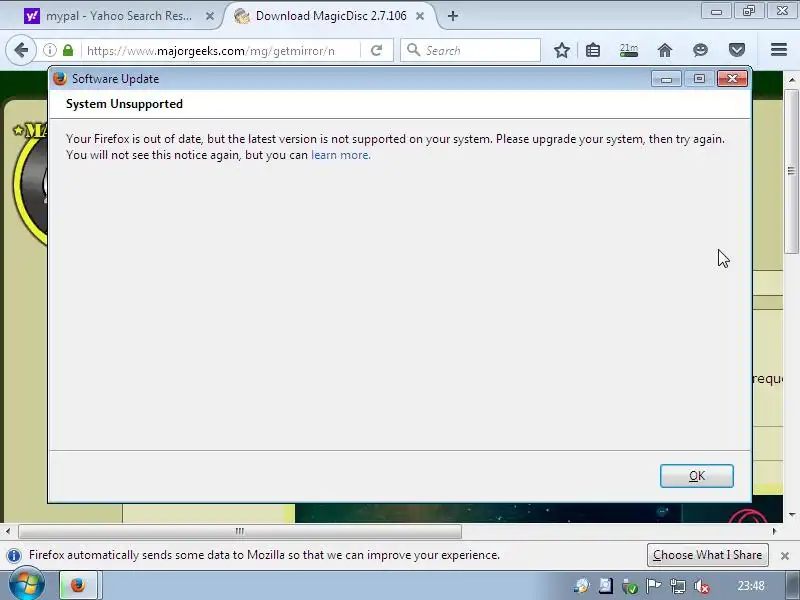Click the notification bar info icon
The image size is (800, 600).
click(x=14, y=555)
